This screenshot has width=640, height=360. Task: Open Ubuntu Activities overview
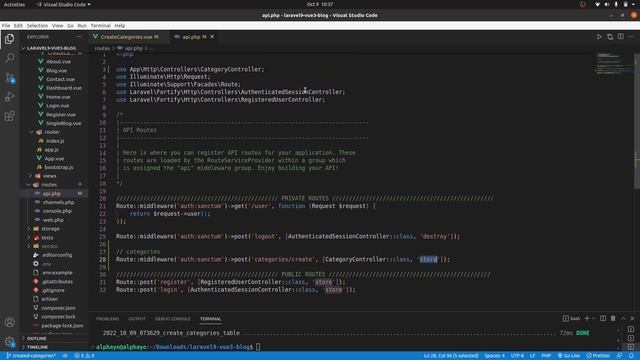pyautogui.click(x=14, y=4)
